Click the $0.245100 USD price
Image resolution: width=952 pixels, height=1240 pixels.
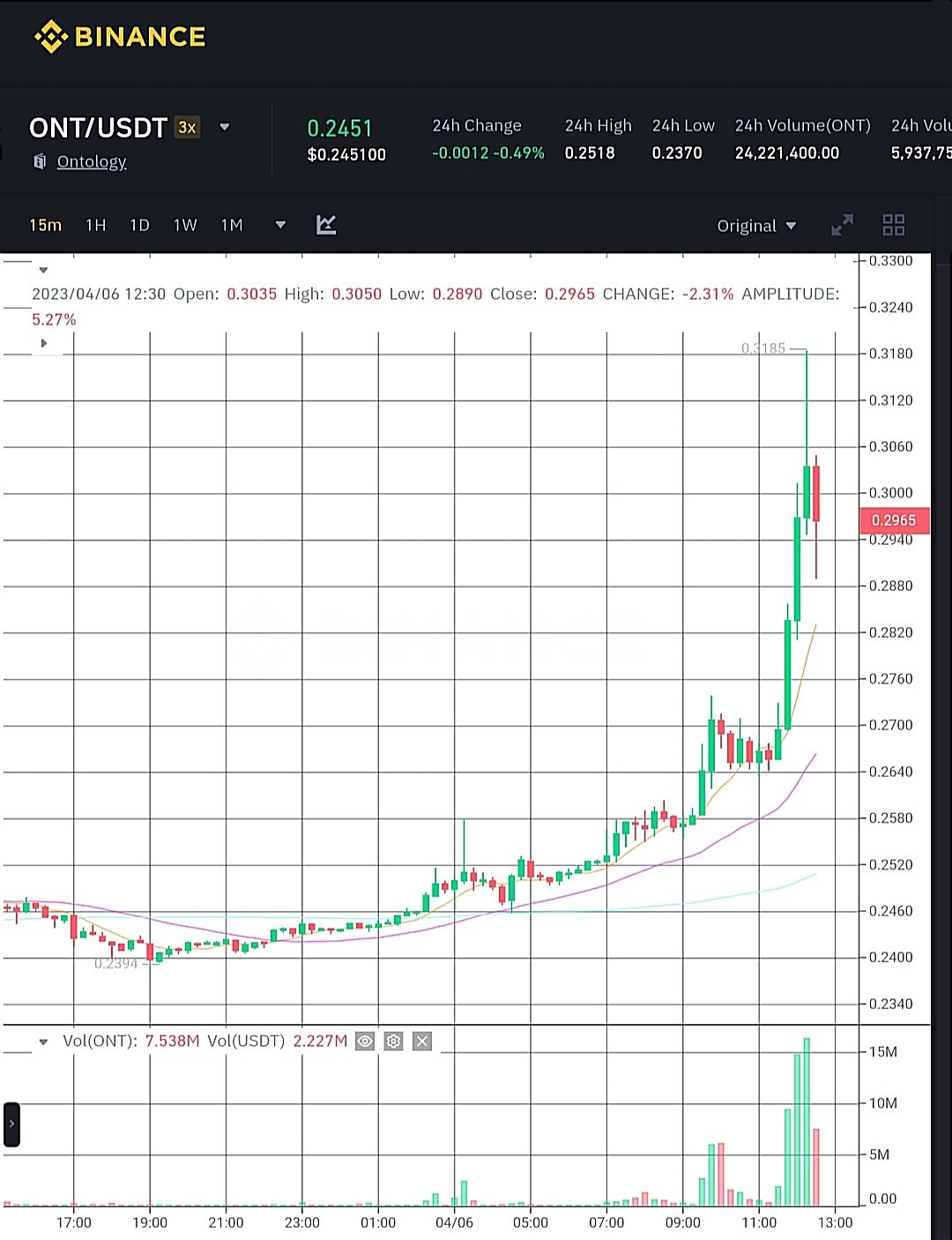(346, 155)
